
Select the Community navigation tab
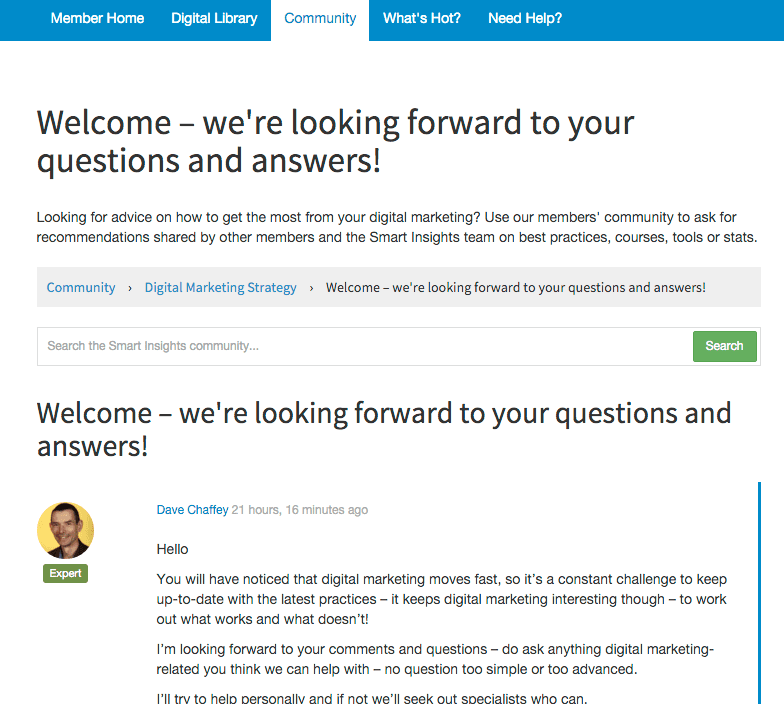pos(320,18)
